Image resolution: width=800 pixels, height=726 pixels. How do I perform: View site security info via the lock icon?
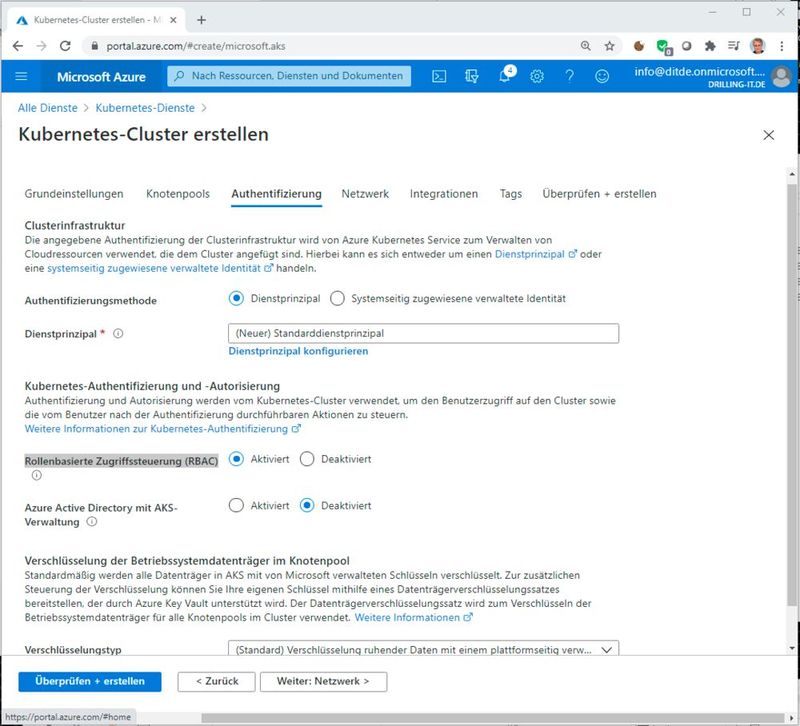point(94,46)
